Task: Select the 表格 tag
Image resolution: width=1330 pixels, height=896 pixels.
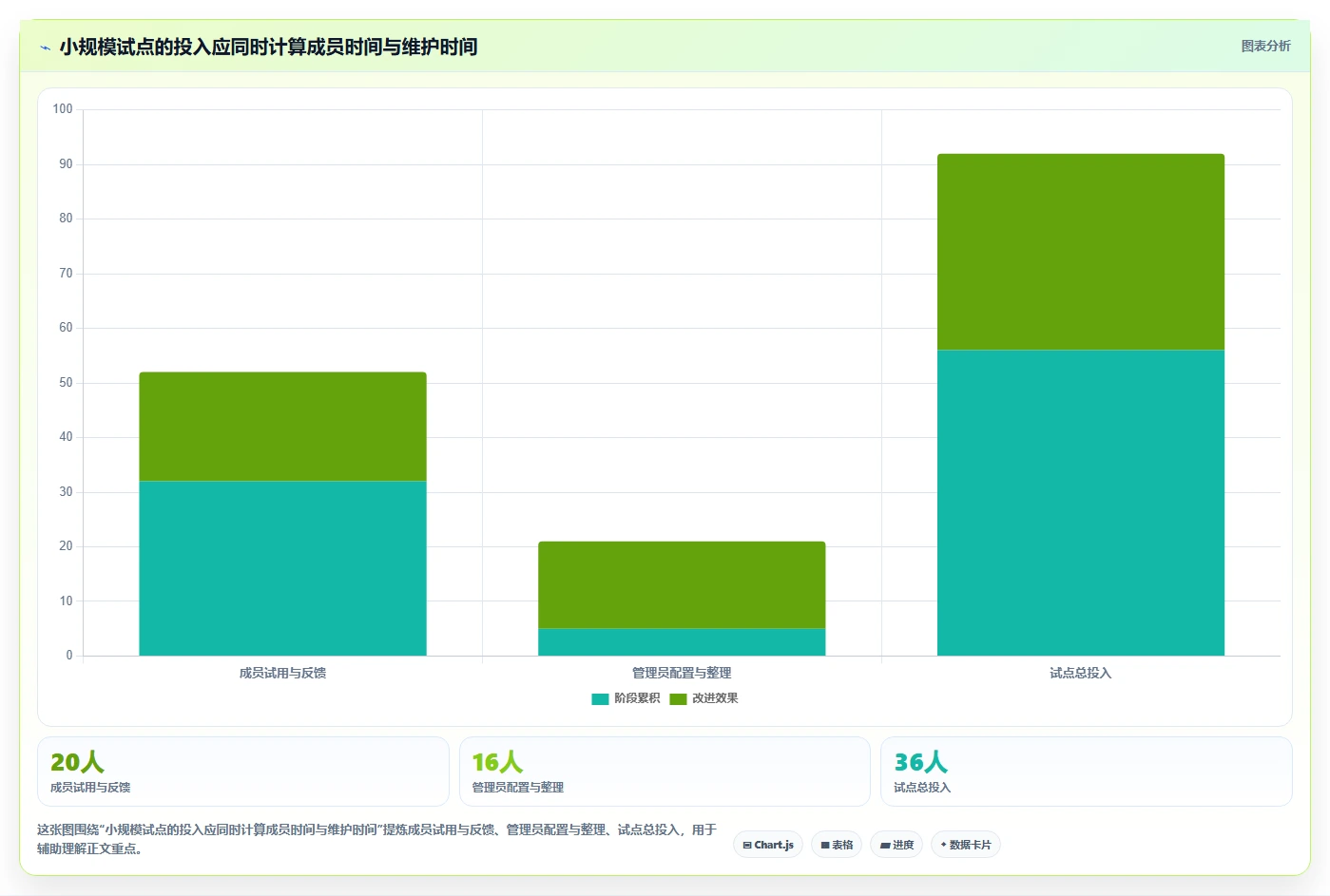Action: pyautogui.click(x=837, y=845)
